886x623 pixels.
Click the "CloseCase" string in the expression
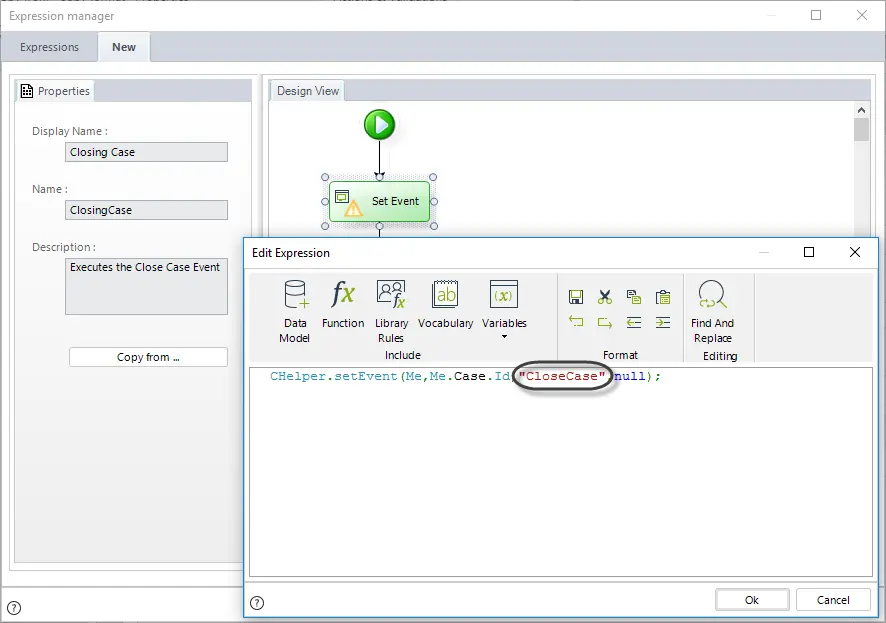coord(562,376)
